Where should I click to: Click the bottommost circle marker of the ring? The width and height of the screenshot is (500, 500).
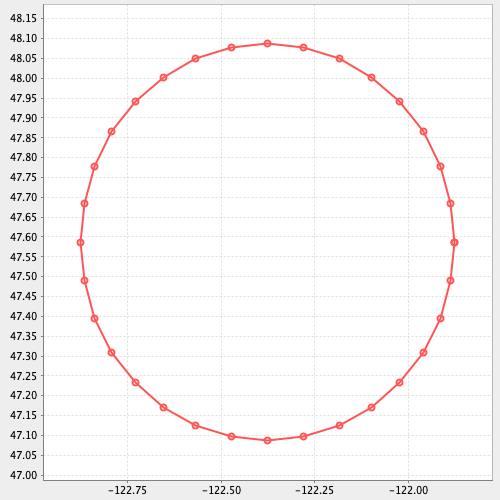tap(267, 440)
